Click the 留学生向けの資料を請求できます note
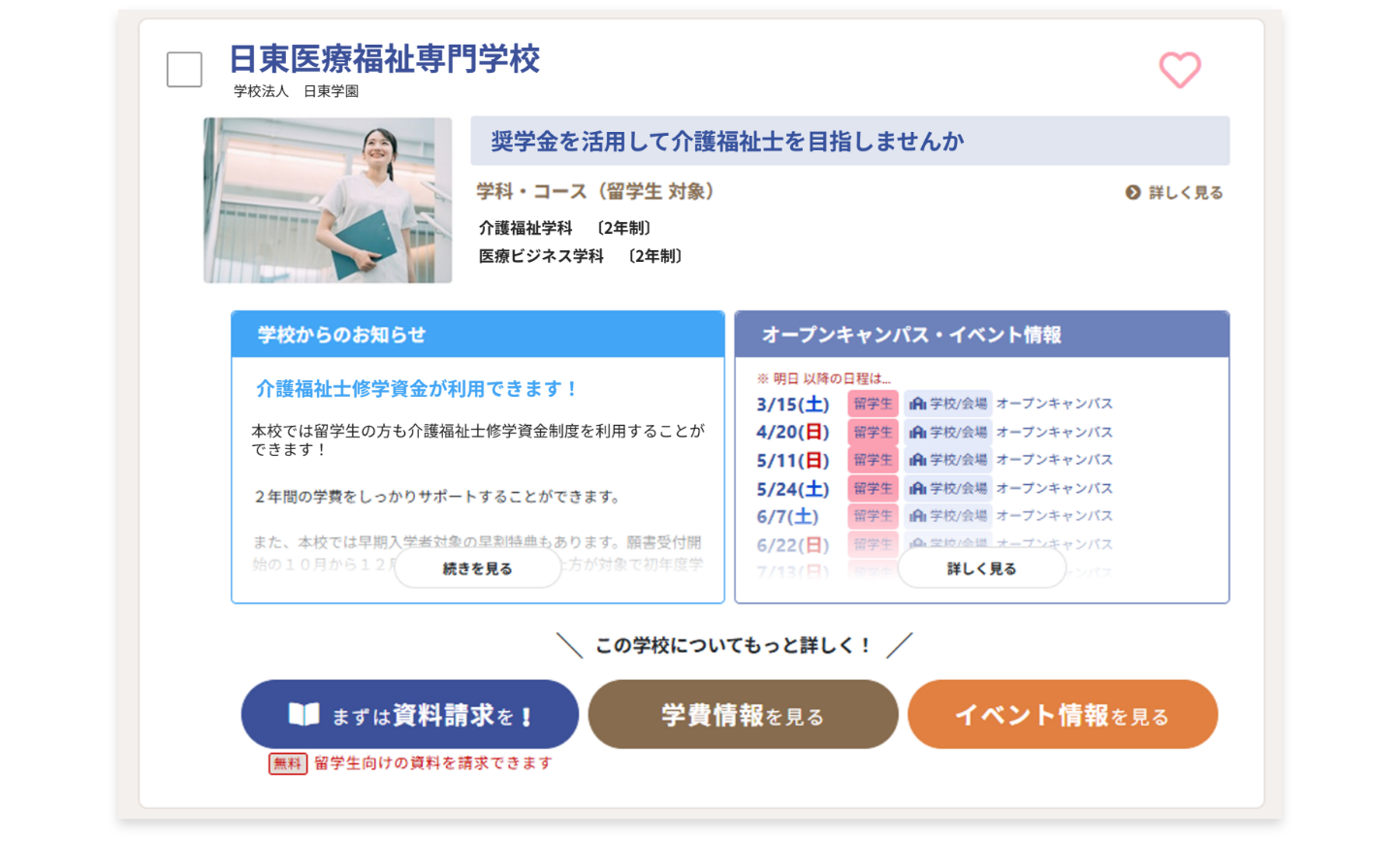 (x=433, y=763)
